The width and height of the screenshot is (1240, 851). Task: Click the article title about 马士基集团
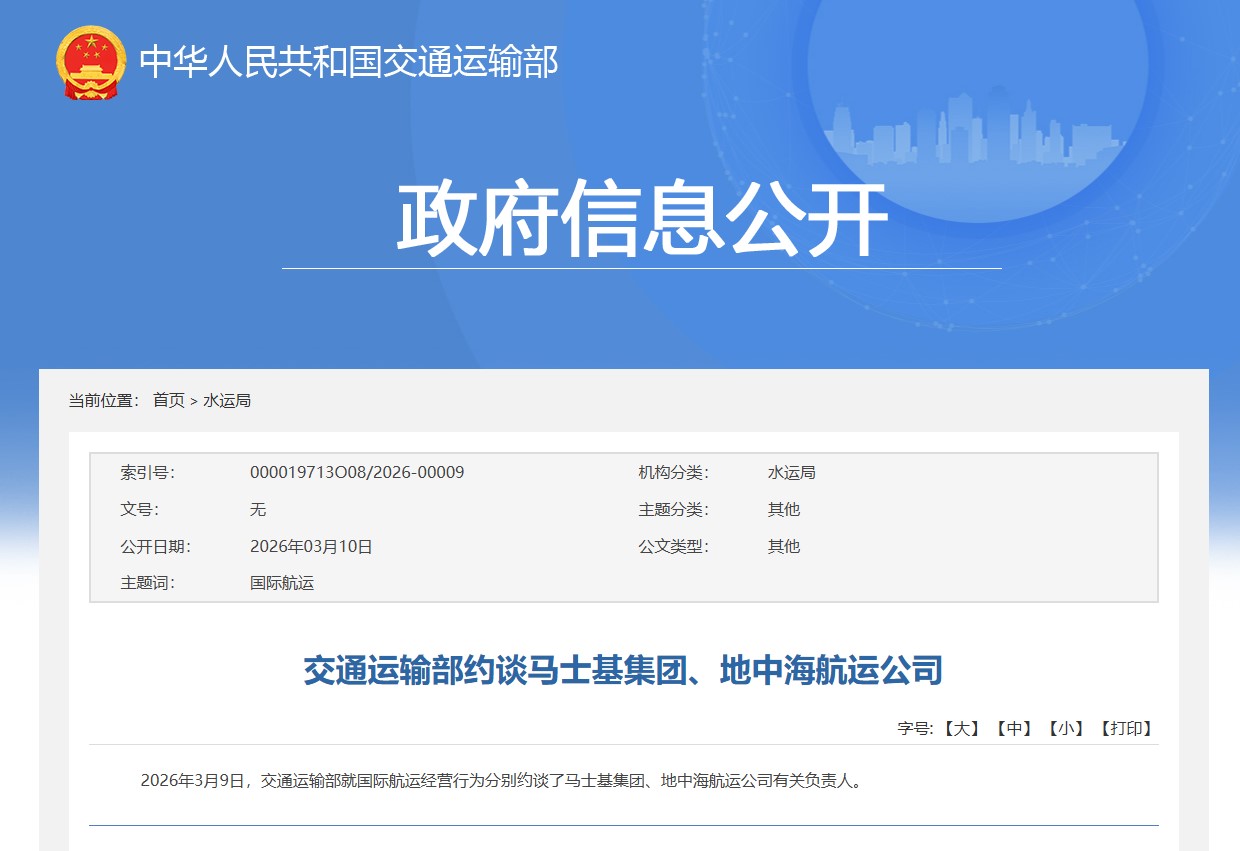coord(623,671)
